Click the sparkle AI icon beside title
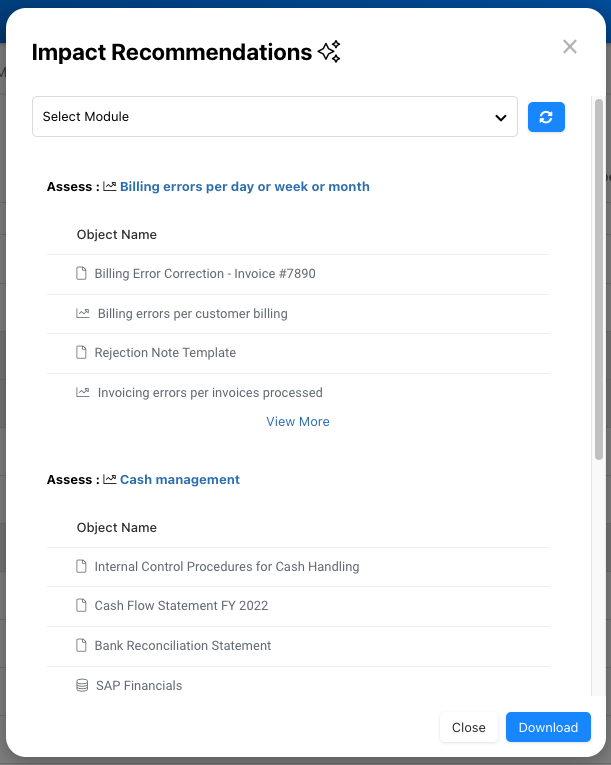 point(329,52)
